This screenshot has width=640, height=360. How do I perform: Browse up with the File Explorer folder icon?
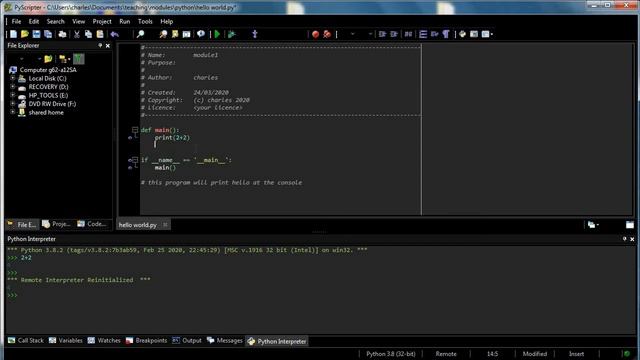48,59
